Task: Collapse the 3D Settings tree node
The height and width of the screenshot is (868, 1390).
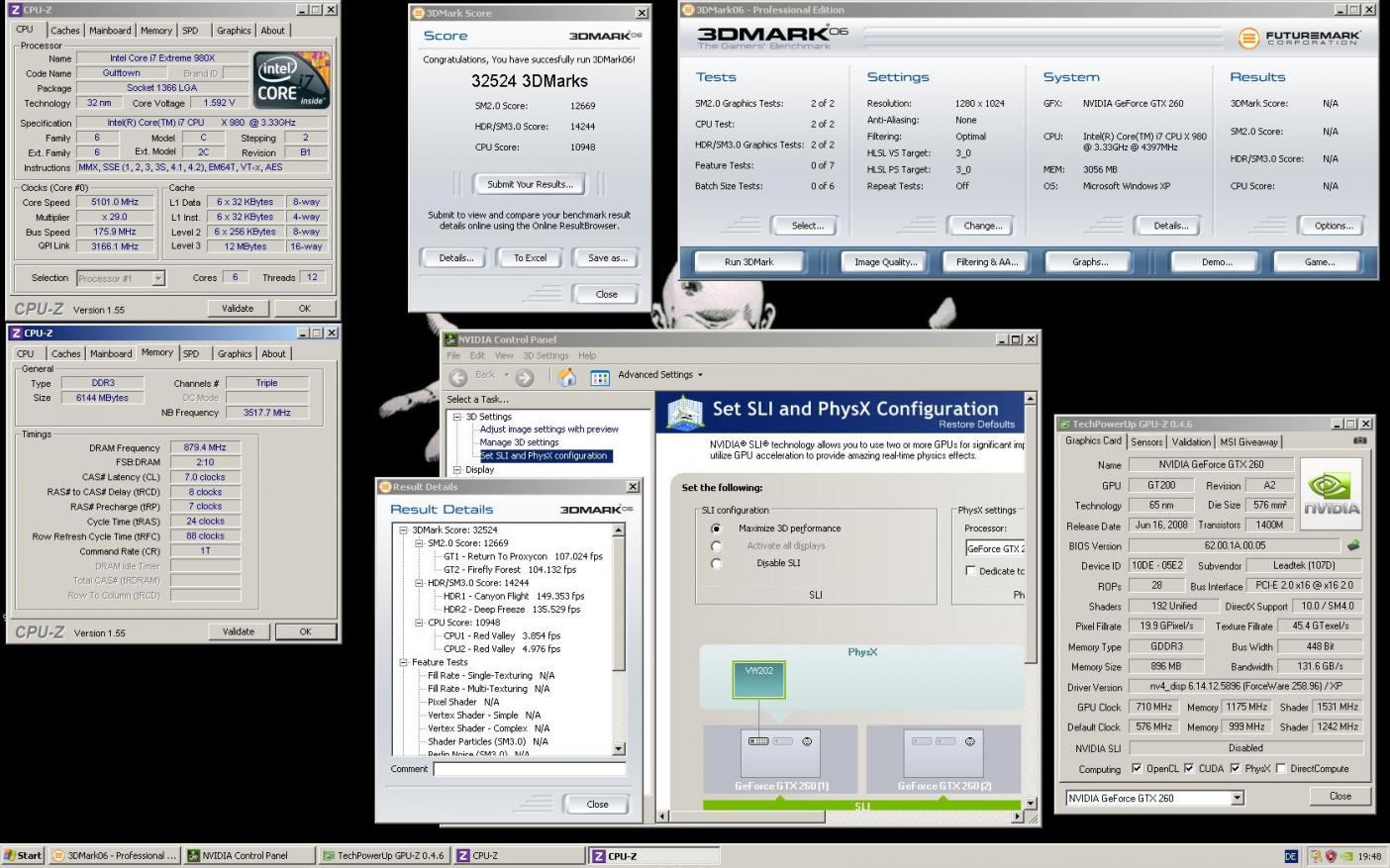Action: [457, 417]
